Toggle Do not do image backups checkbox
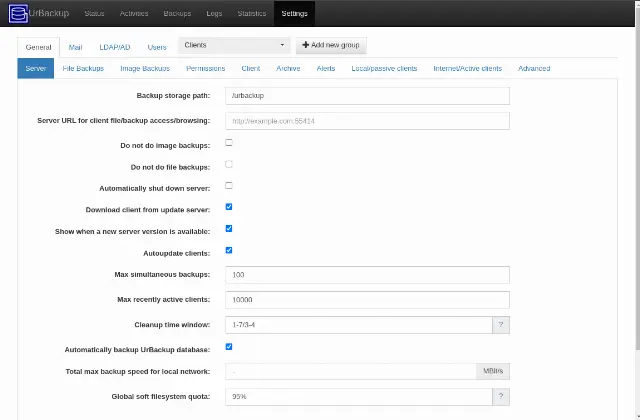This screenshot has height=420, width=640. coord(229,142)
